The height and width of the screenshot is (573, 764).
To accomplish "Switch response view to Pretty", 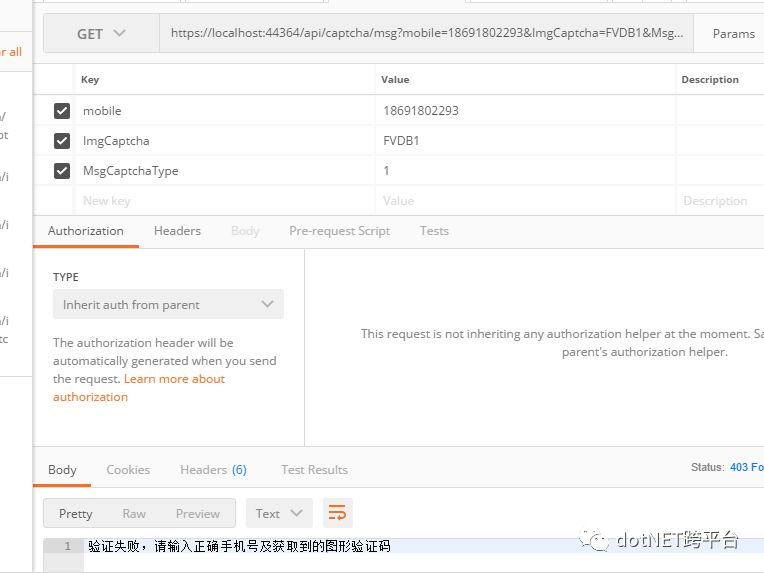I will tap(76, 514).
